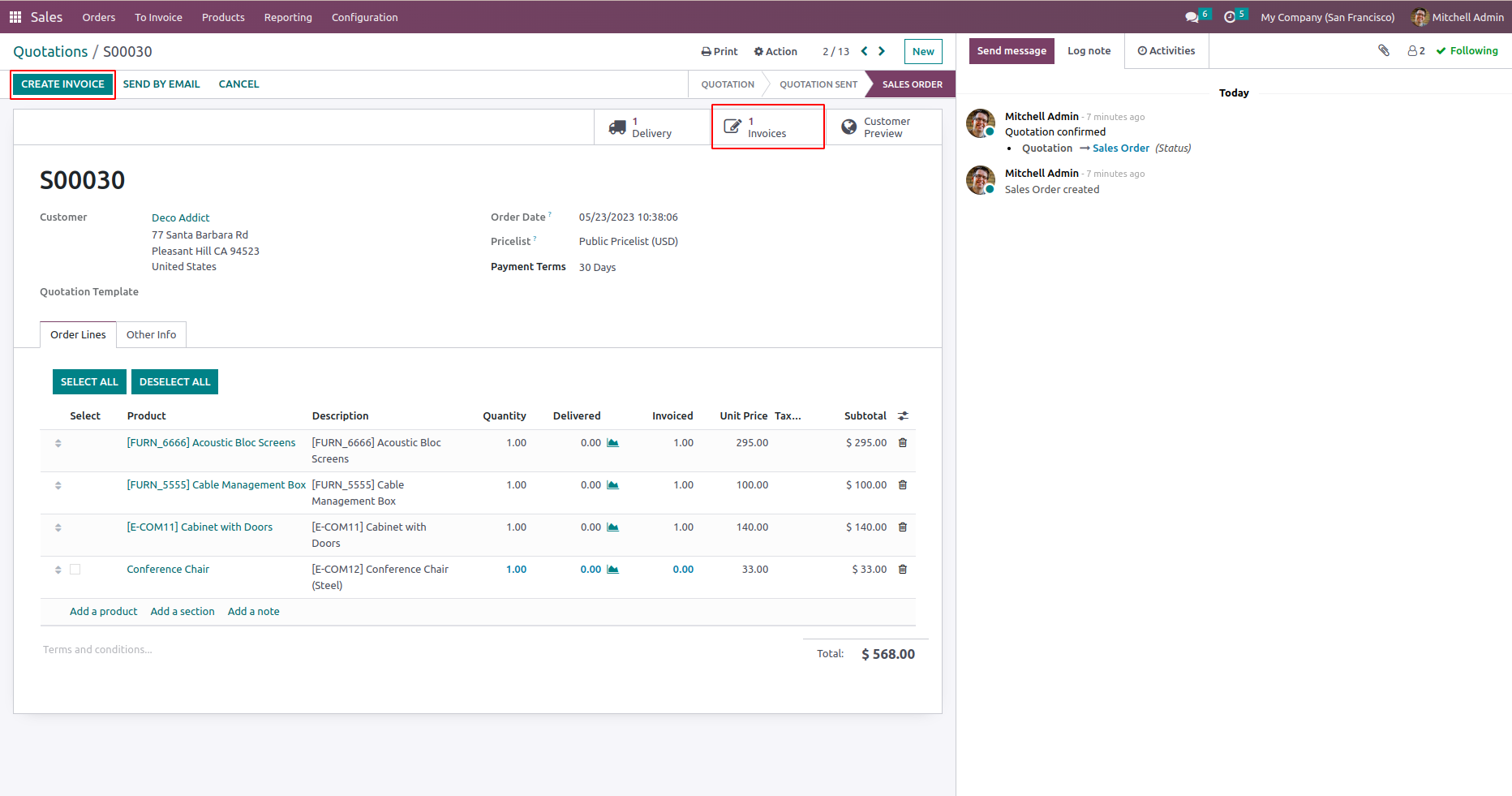Open the activities clock icon
Screen dimensions: 1512x796
tap(1230, 17)
